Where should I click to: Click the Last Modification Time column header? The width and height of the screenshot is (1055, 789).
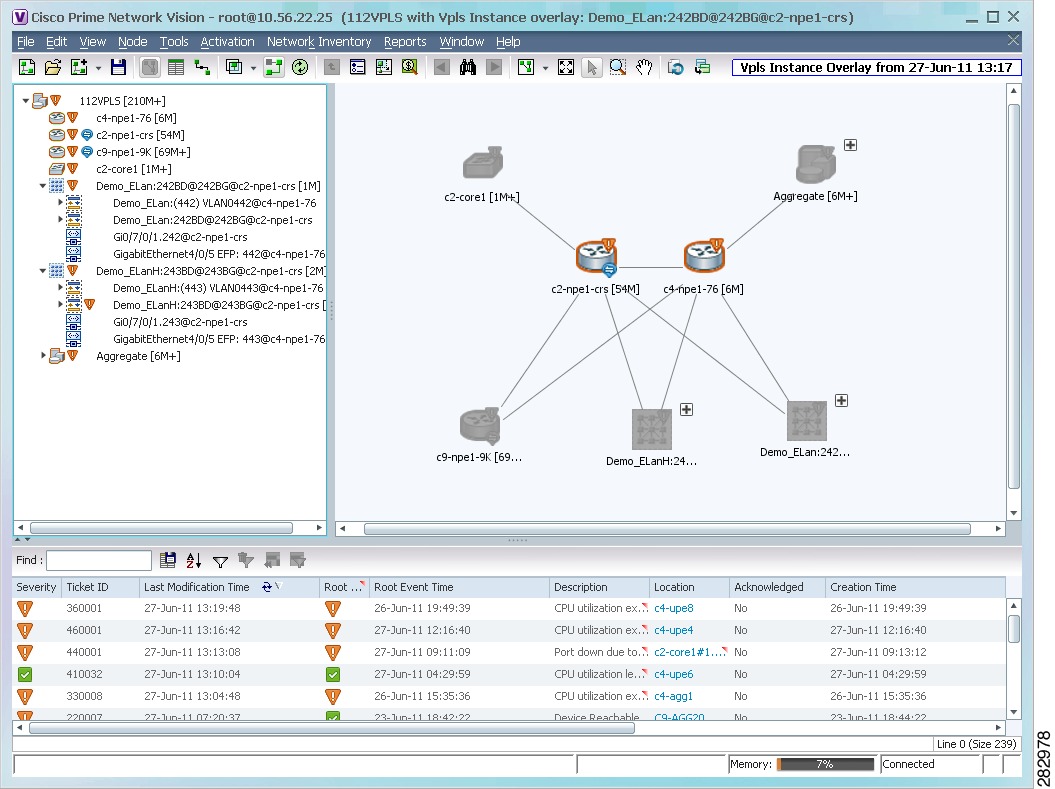pyautogui.click(x=229, y=587)
